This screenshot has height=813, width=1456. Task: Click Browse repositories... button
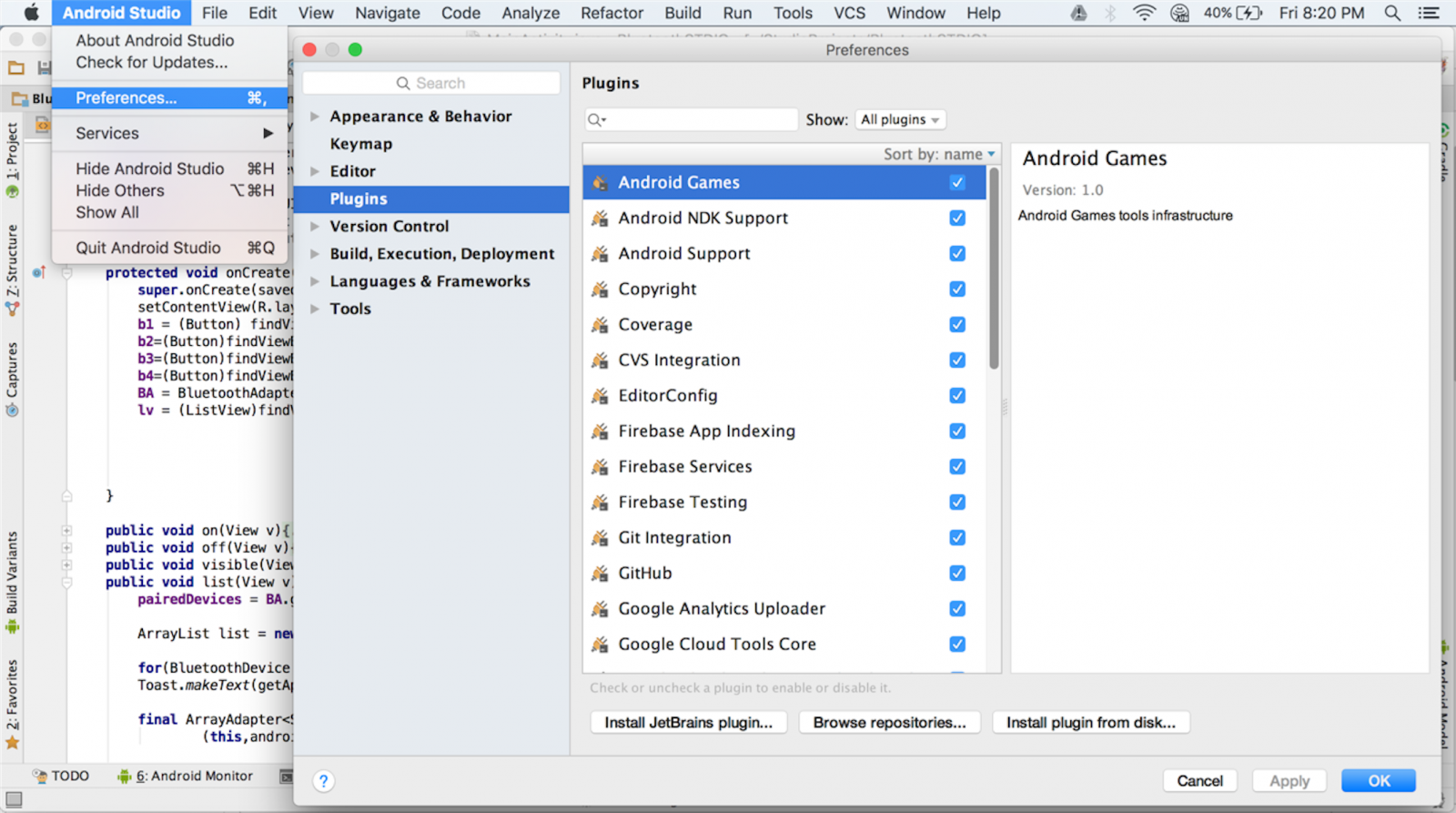point(889,722)
